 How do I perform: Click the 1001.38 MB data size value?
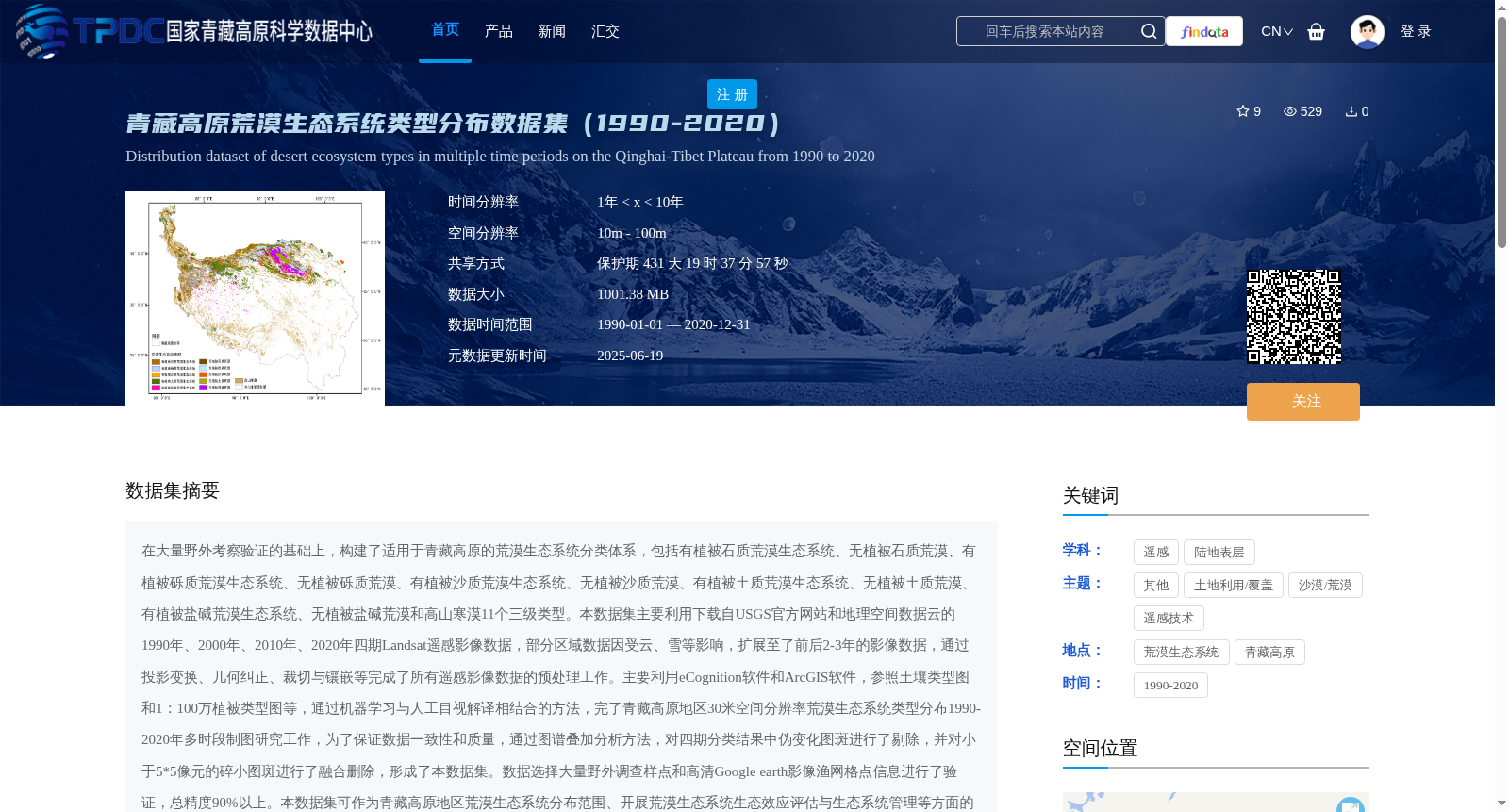tap(633, 294)
